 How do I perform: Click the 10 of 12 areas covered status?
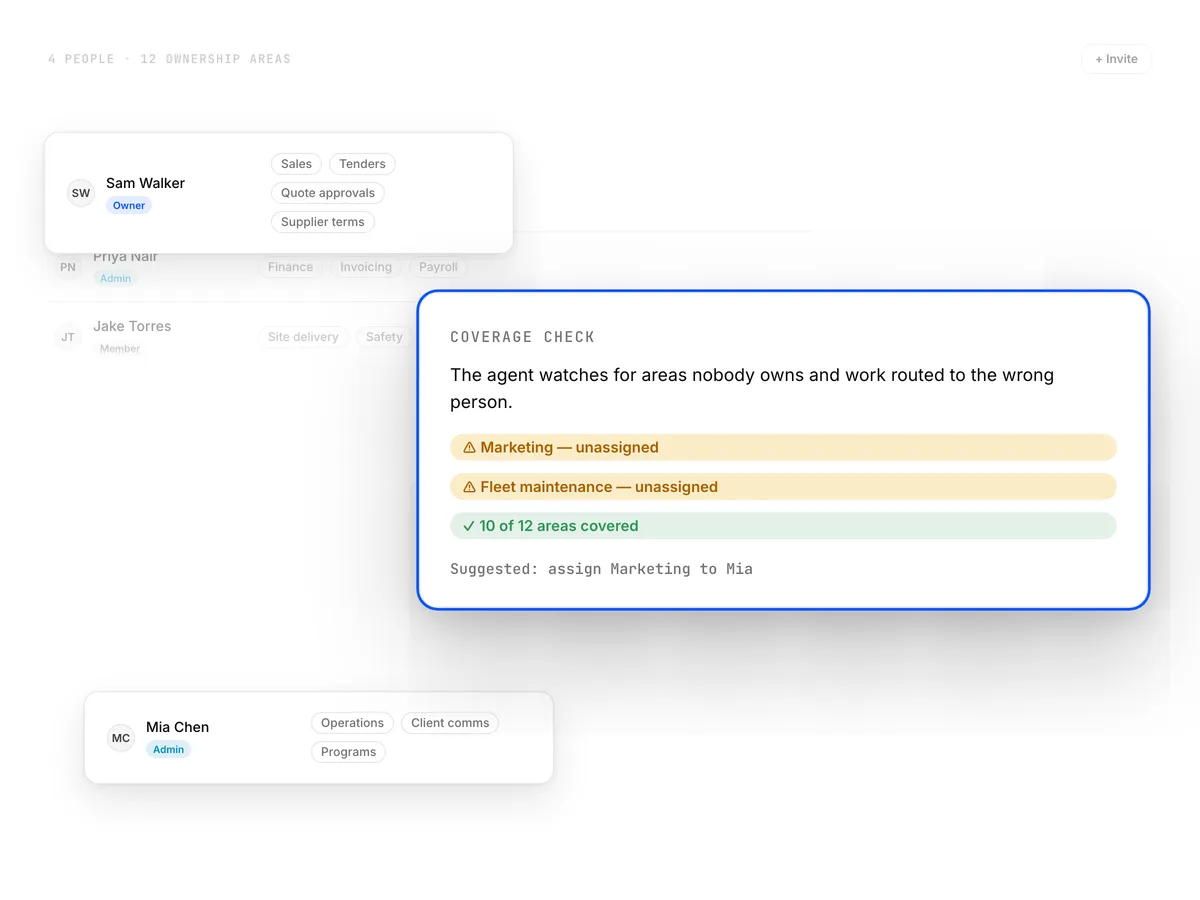tap(783, 526)
